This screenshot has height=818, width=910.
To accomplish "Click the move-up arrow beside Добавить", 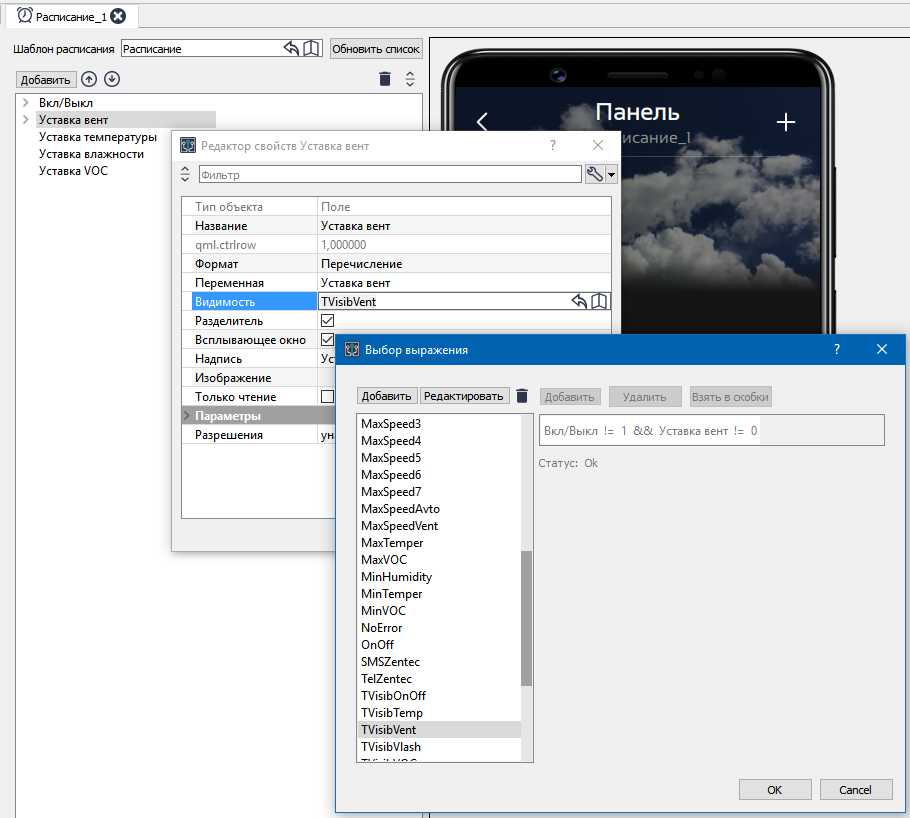I will pyautogui.click(x=89, y=78).
